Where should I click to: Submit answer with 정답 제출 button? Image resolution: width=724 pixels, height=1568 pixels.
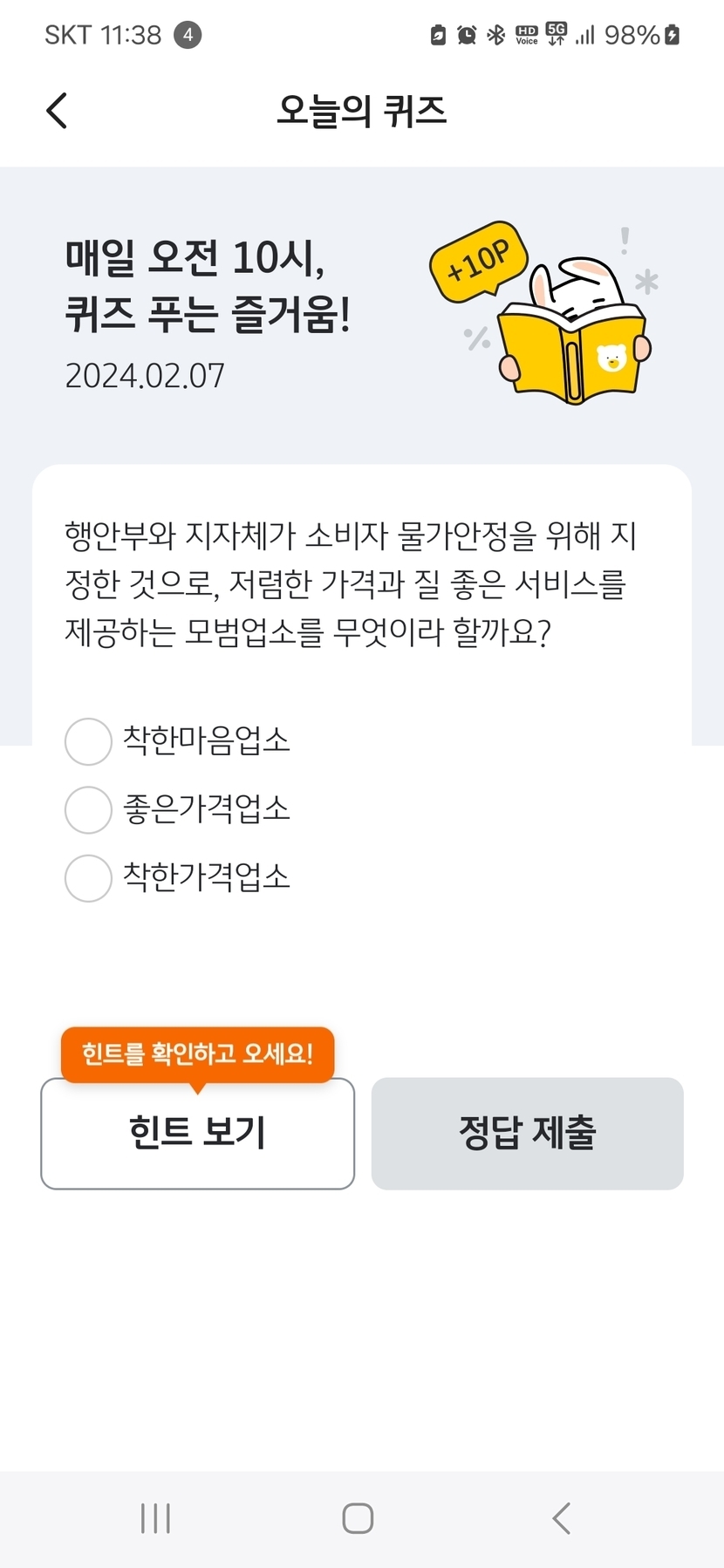527,1133
